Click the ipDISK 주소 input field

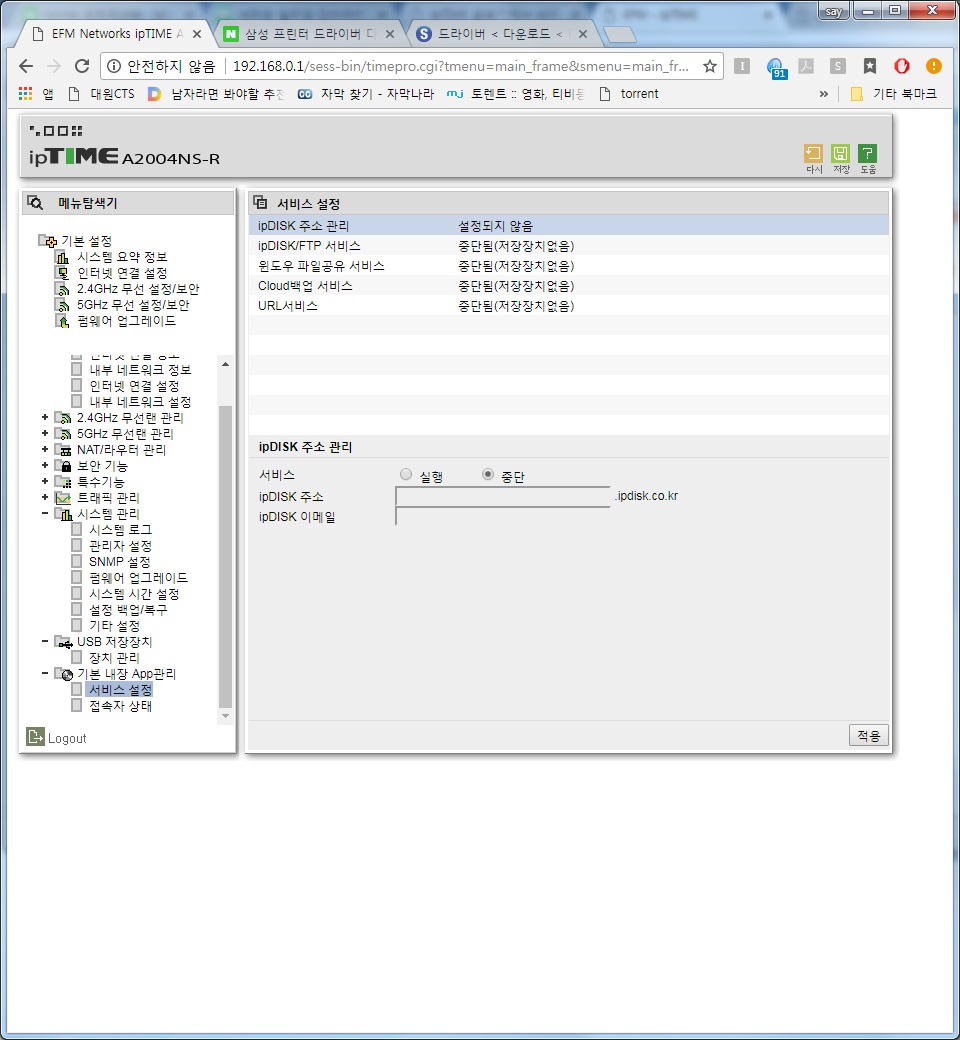click(503, 496)
